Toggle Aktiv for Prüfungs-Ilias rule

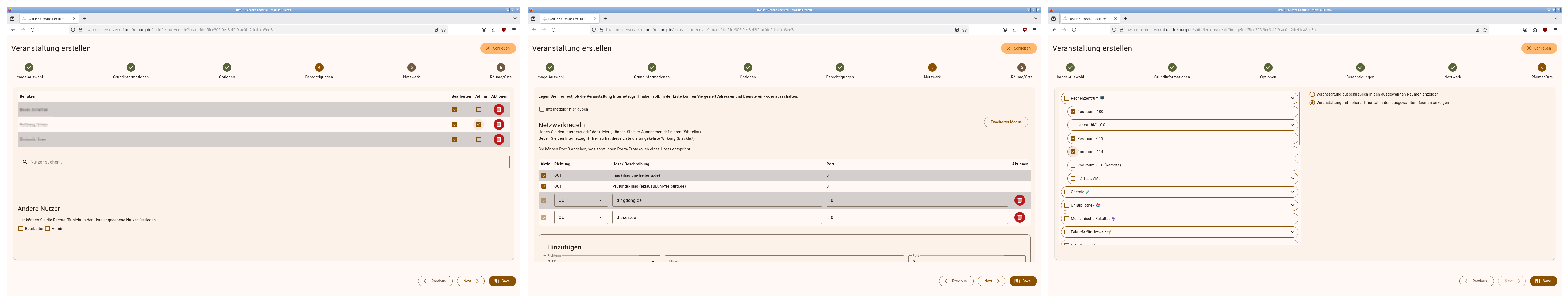click(544, 187)
